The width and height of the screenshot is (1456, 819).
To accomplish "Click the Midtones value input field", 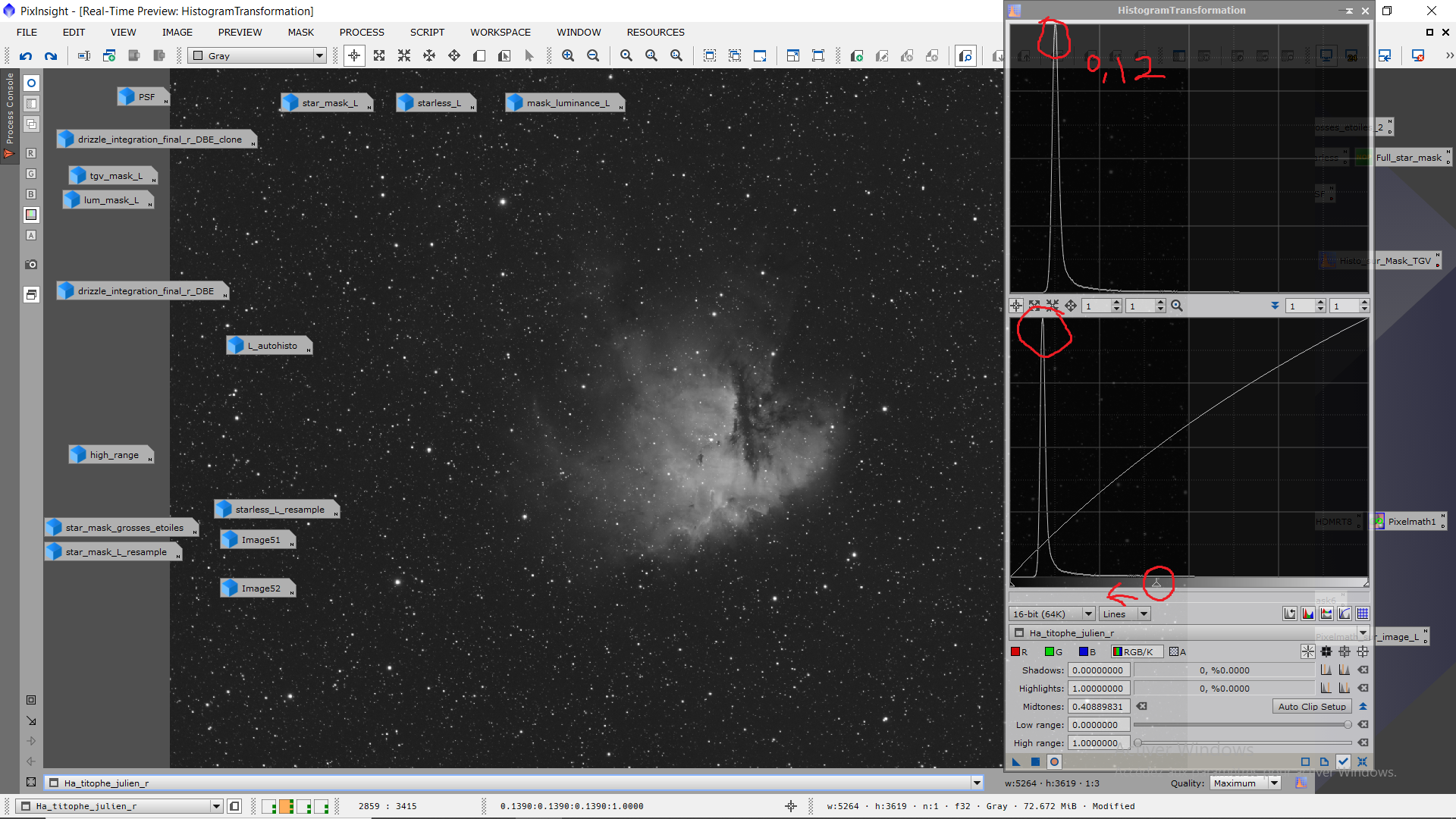I will tap(1098, 706).
